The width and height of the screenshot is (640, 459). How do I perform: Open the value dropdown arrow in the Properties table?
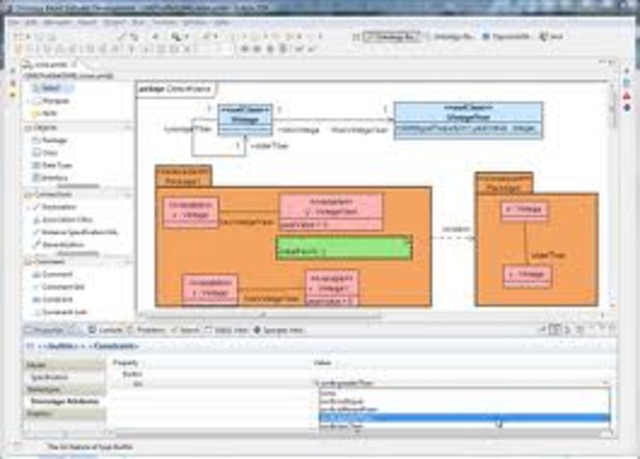pos(605,383)
